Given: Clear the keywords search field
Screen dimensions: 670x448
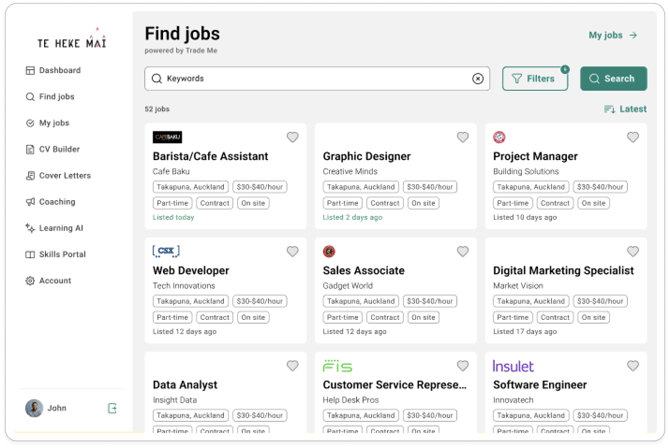Looking at the screenshot, I should 477,79.
